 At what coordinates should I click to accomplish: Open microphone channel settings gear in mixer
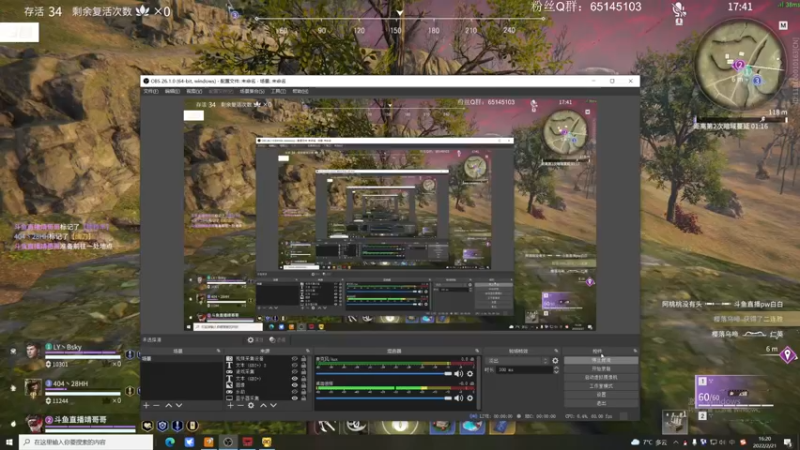(470, 374)
